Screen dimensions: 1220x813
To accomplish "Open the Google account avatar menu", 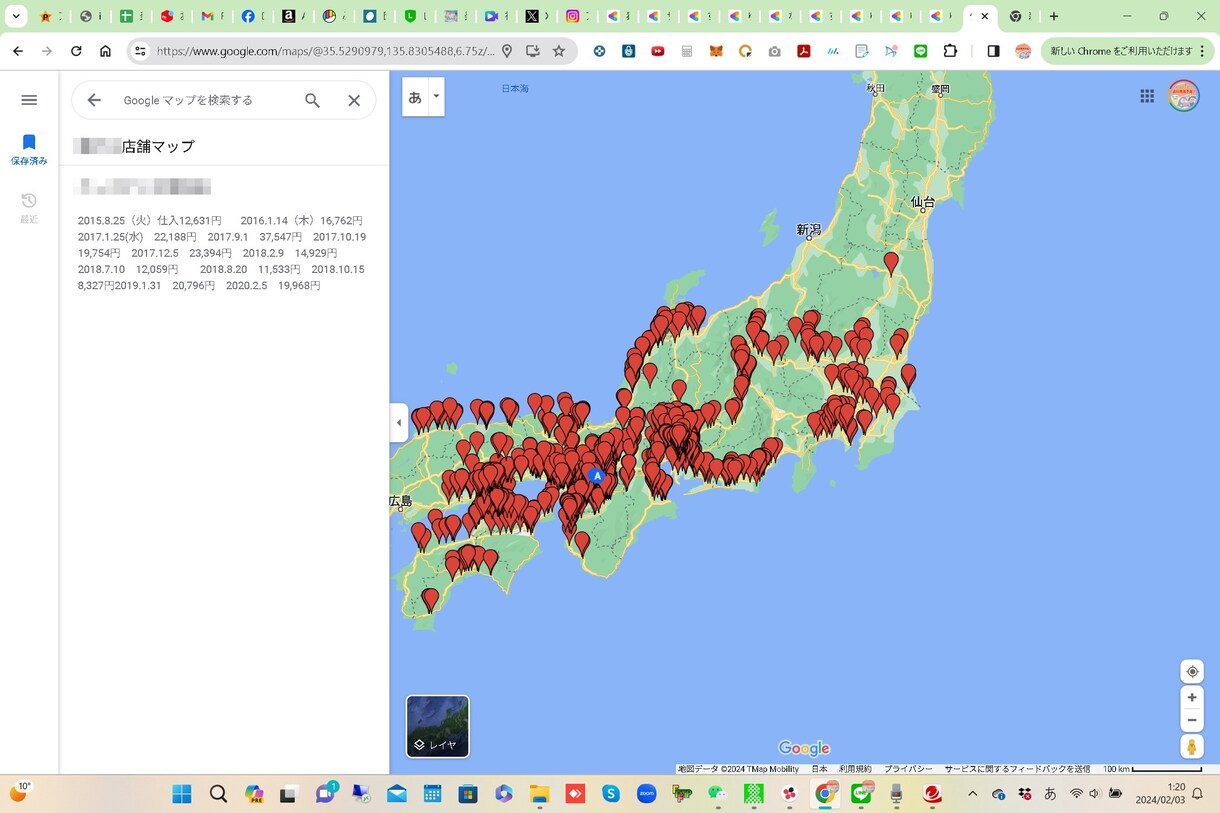I will coord(1184,96).
